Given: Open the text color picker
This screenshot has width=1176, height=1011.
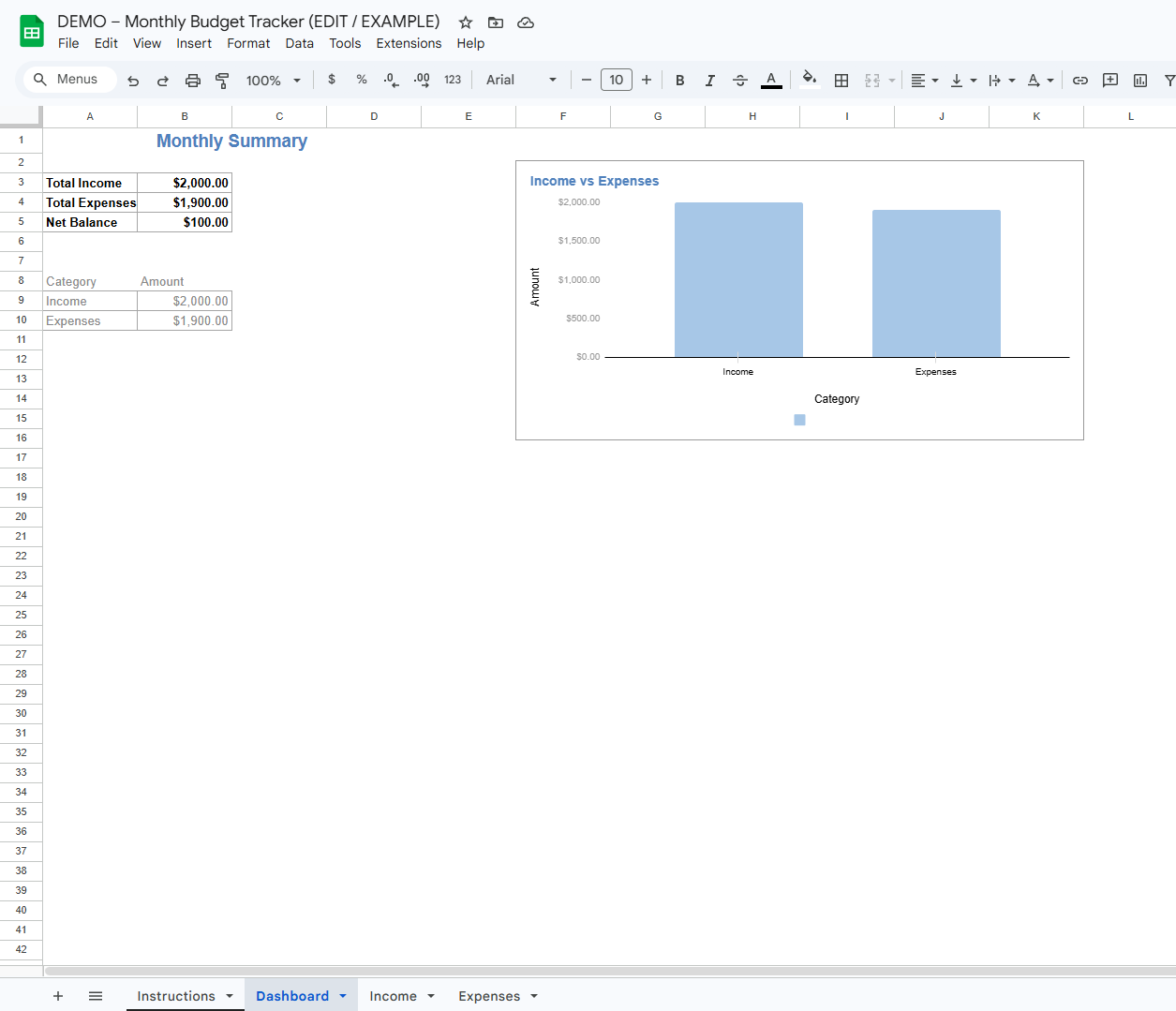Looking at the screenshot, I should (771, 81).
